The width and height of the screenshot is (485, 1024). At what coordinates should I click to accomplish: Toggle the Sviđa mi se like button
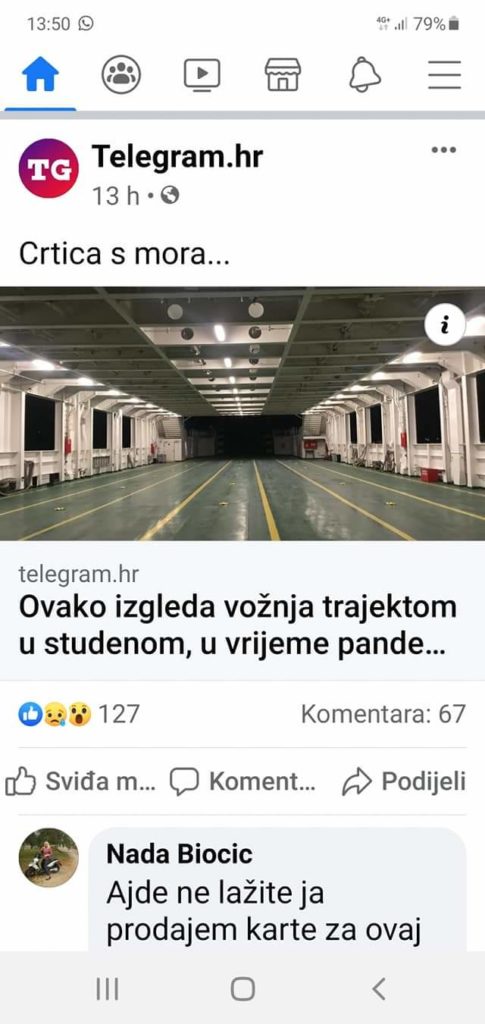(80, 782)
